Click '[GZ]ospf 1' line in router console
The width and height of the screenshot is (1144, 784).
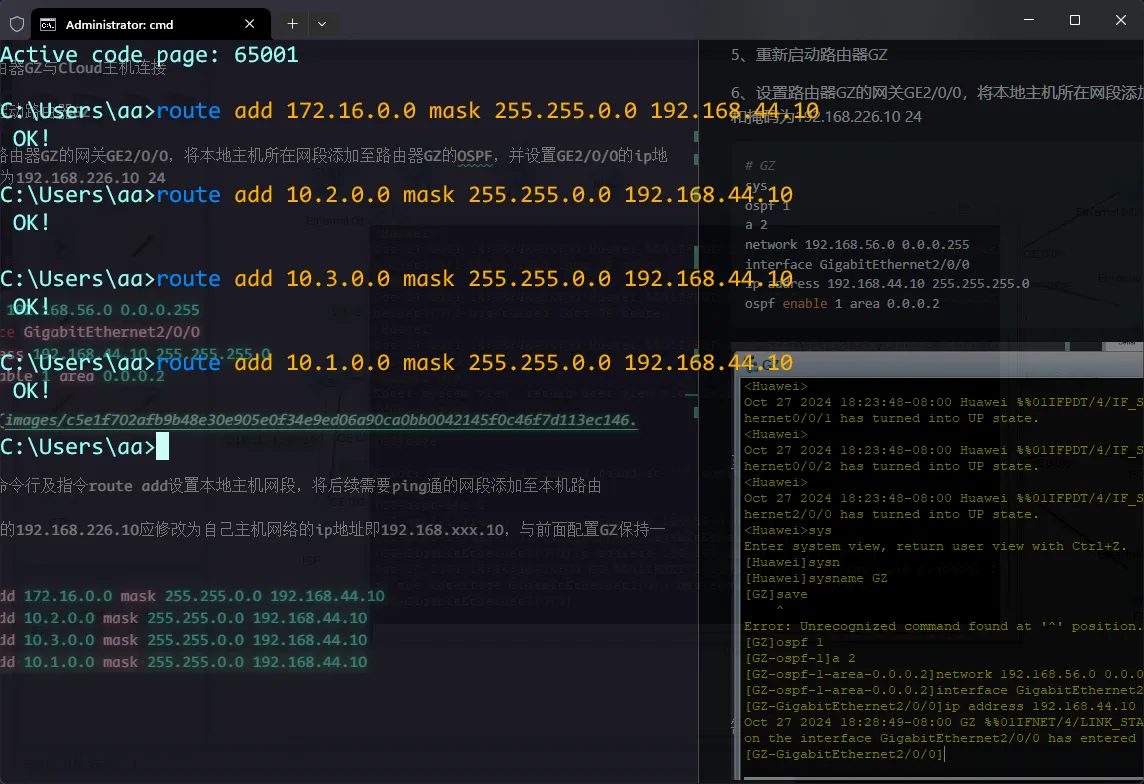coord(784,643)
